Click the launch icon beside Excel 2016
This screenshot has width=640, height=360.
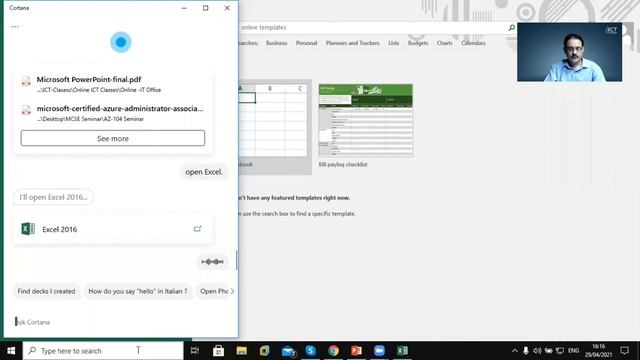[197, 229]
